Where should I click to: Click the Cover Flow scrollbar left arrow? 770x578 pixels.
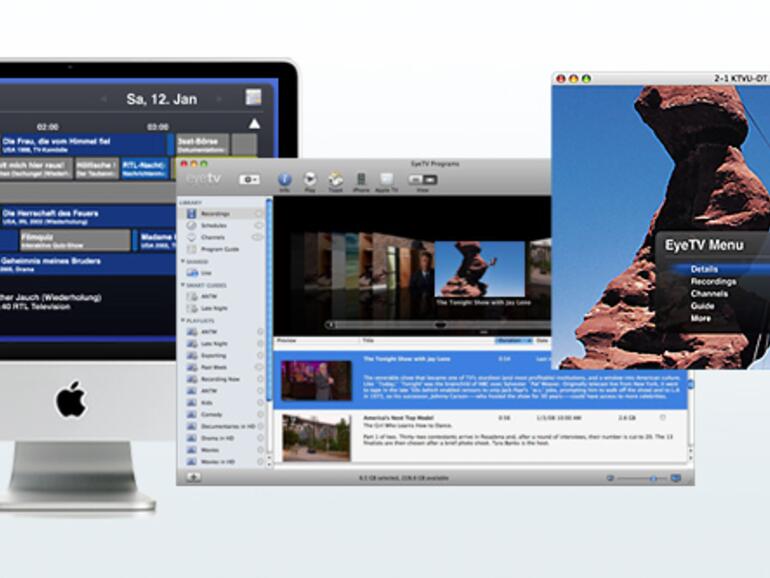[331, 325]
